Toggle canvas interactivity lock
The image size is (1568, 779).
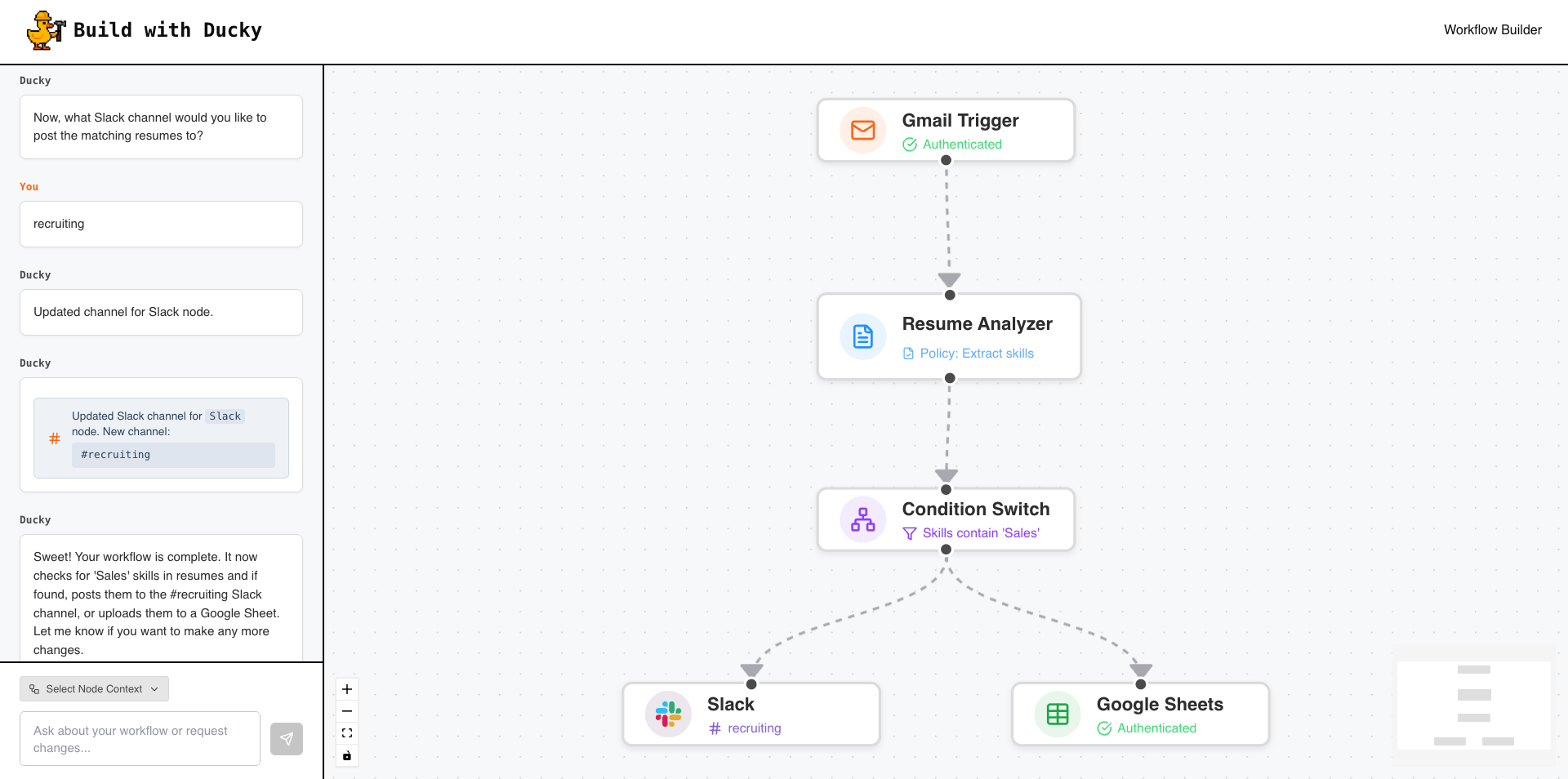(347, 755)
